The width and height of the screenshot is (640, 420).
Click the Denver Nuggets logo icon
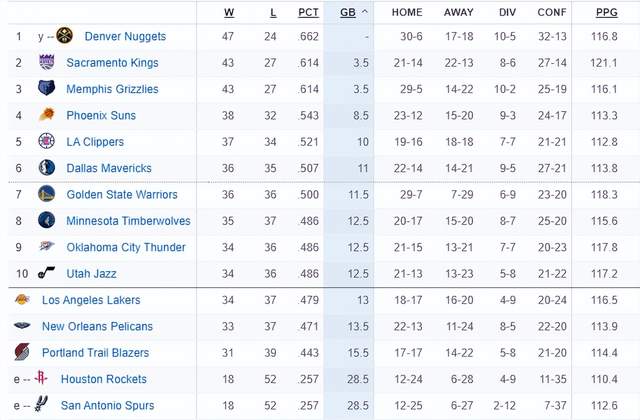coord(65,36)
